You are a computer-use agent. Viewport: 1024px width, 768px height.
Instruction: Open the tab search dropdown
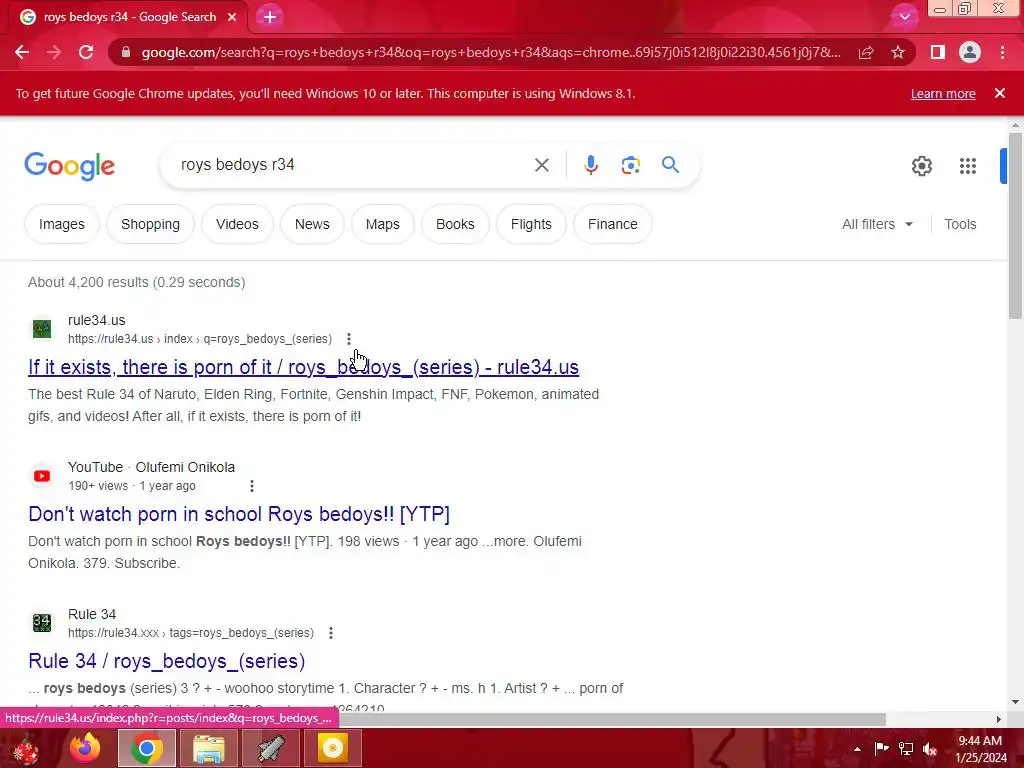(x=904, y=17)
